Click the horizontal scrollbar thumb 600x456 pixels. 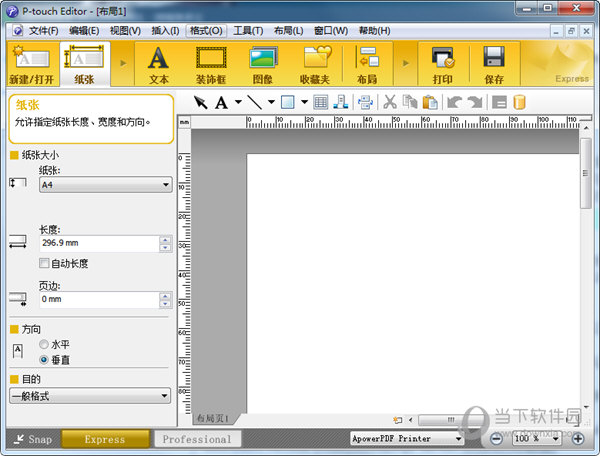[x=452, y=420]
